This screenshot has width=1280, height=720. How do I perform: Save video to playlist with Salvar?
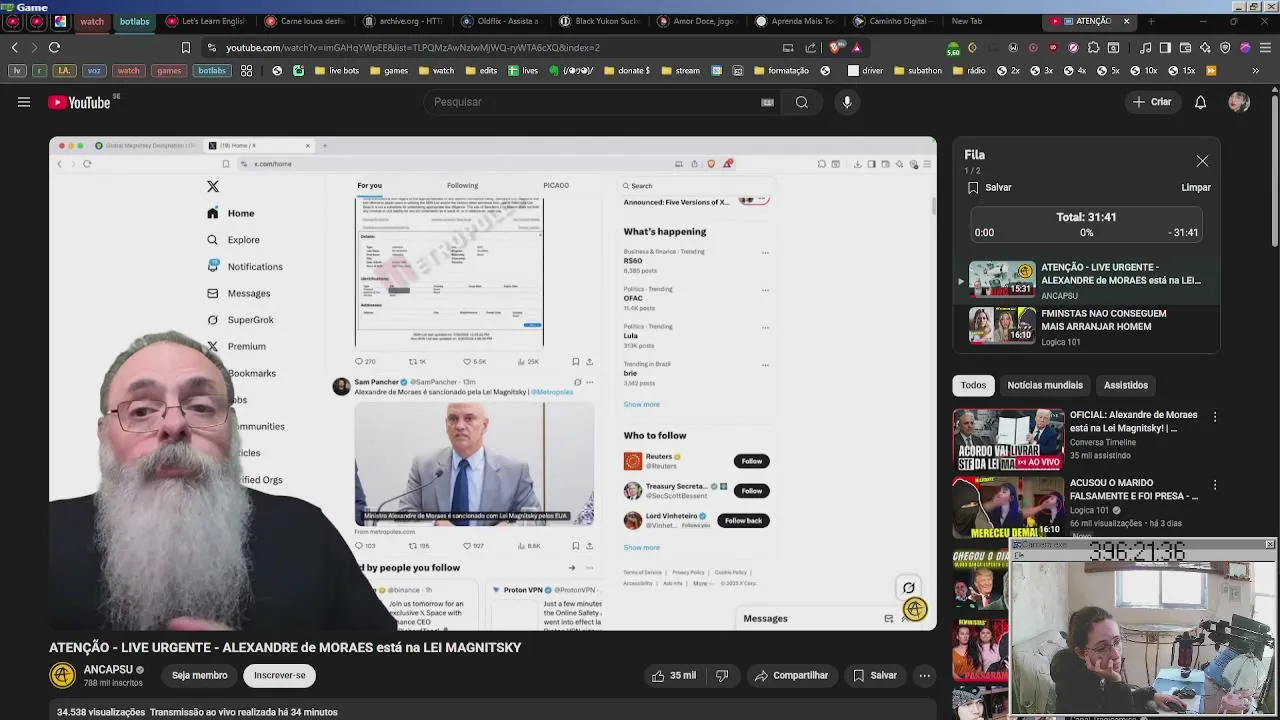[875, 676]
